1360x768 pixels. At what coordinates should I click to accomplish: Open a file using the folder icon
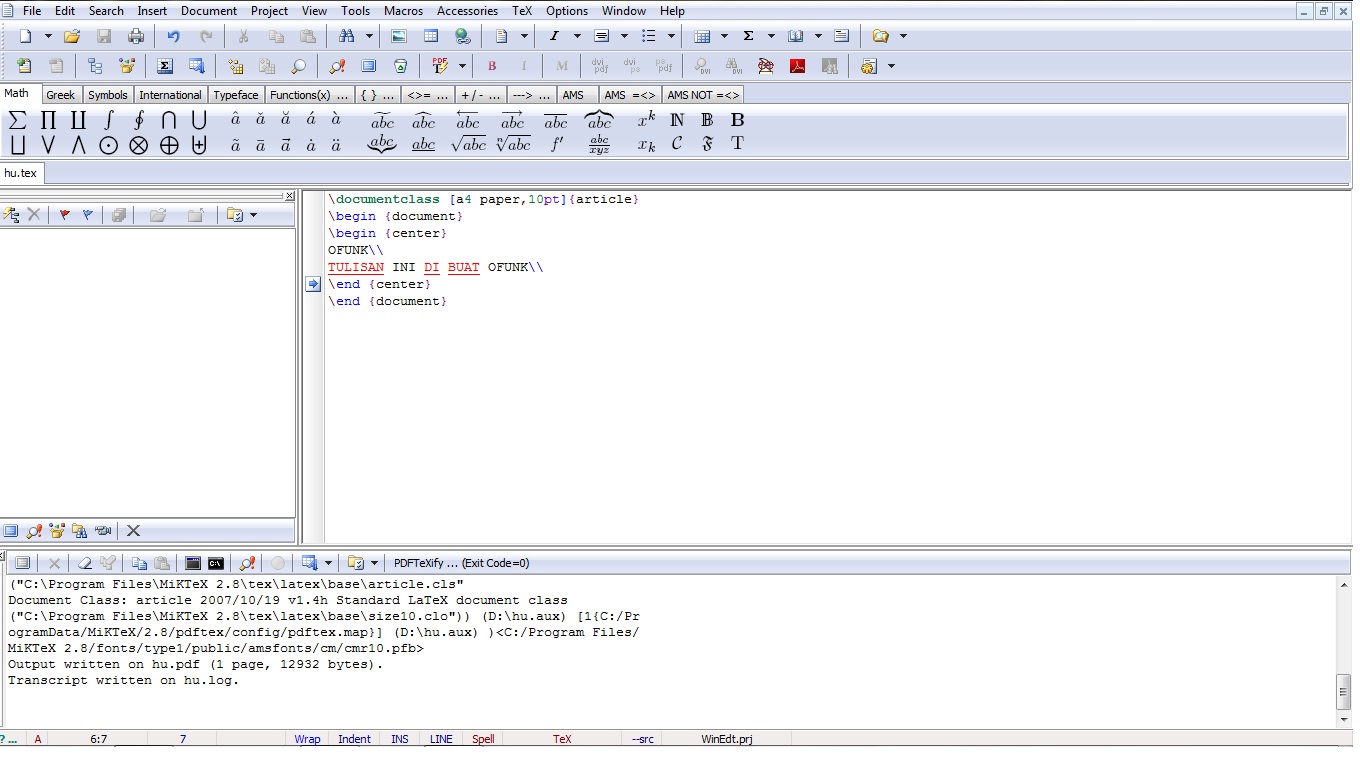[x=72, y=37]
